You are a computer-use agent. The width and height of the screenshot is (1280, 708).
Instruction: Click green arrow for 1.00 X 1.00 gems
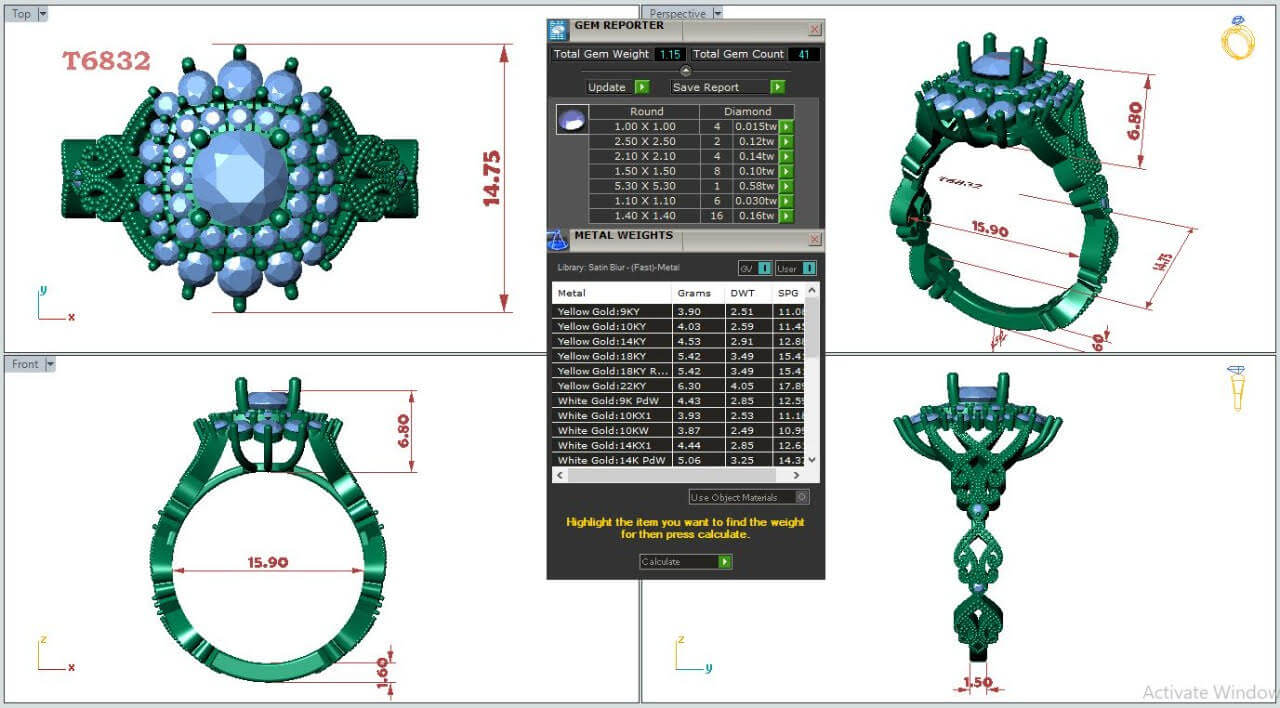(x=786, y=127)
